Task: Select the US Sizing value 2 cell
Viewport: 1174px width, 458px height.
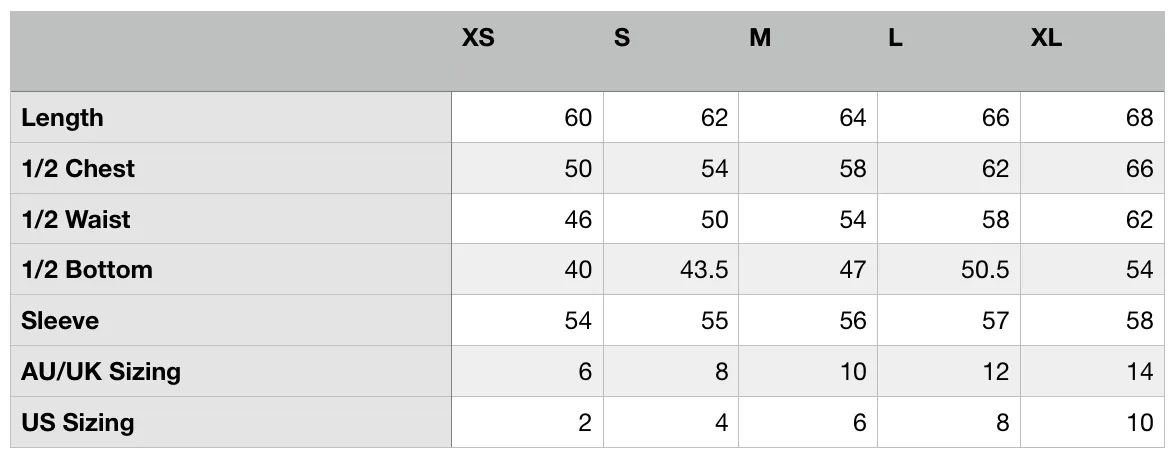Action: click(527, 422)
